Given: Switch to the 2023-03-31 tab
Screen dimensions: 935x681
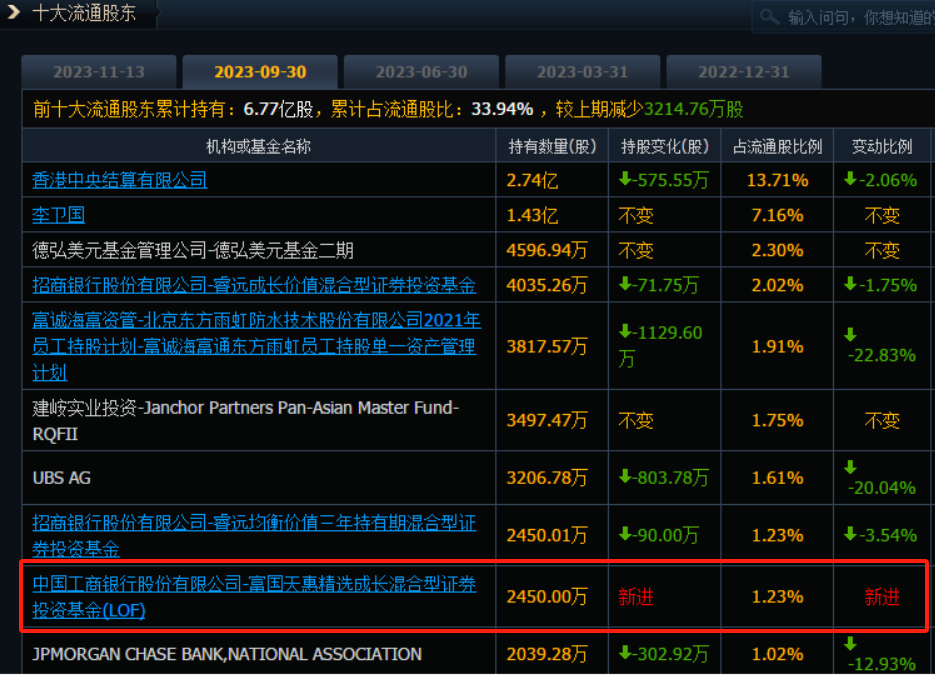Looking at the screenshot, I should 583,72.
